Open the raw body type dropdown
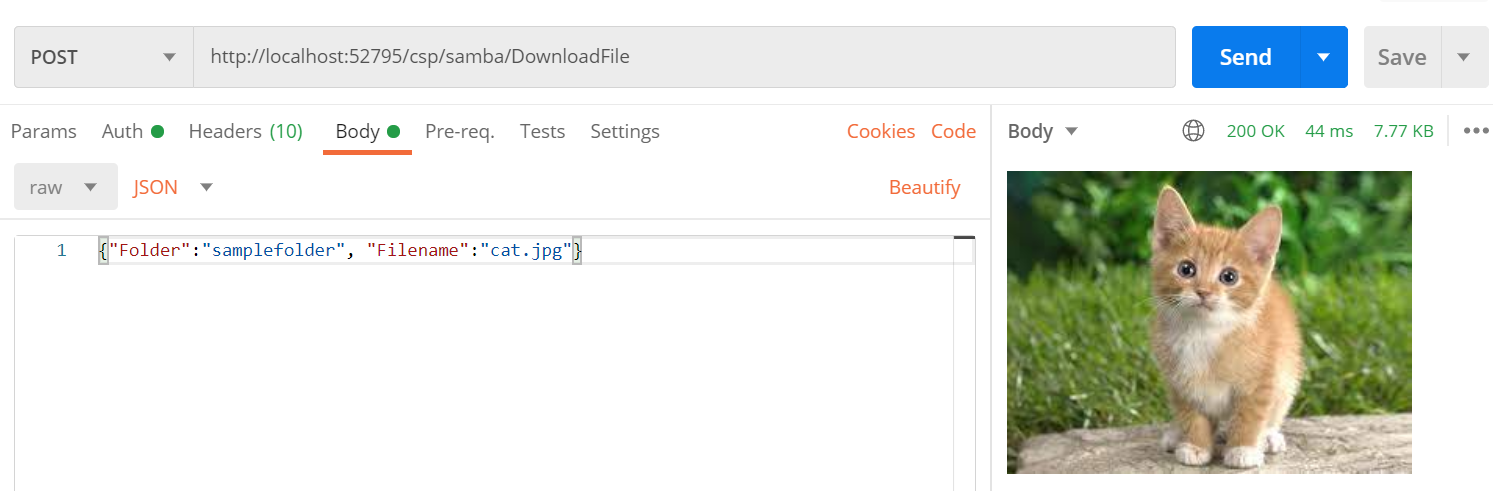This screenshot has height=491, width=1493. pyautogui.click(x=65, y=187)
